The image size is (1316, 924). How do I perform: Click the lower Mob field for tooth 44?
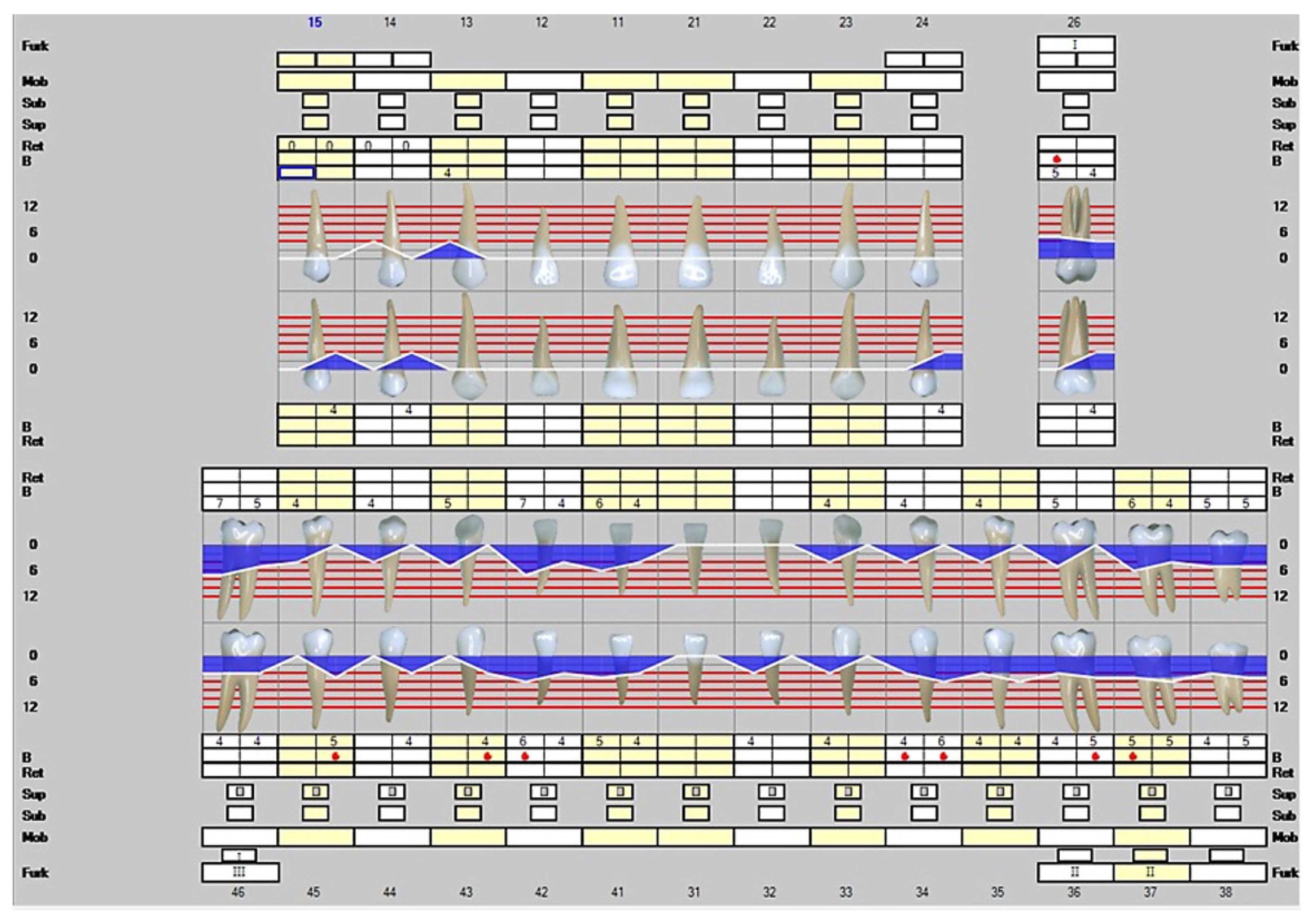[392, 837]
